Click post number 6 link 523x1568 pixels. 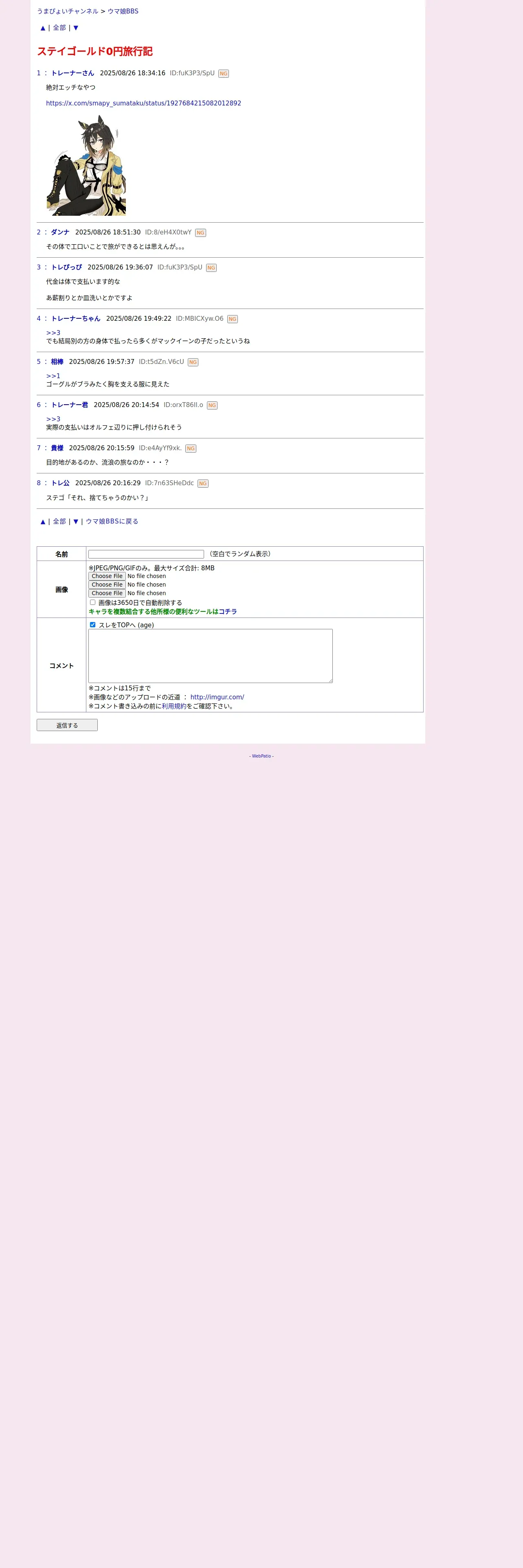click(x=38, y=405)
